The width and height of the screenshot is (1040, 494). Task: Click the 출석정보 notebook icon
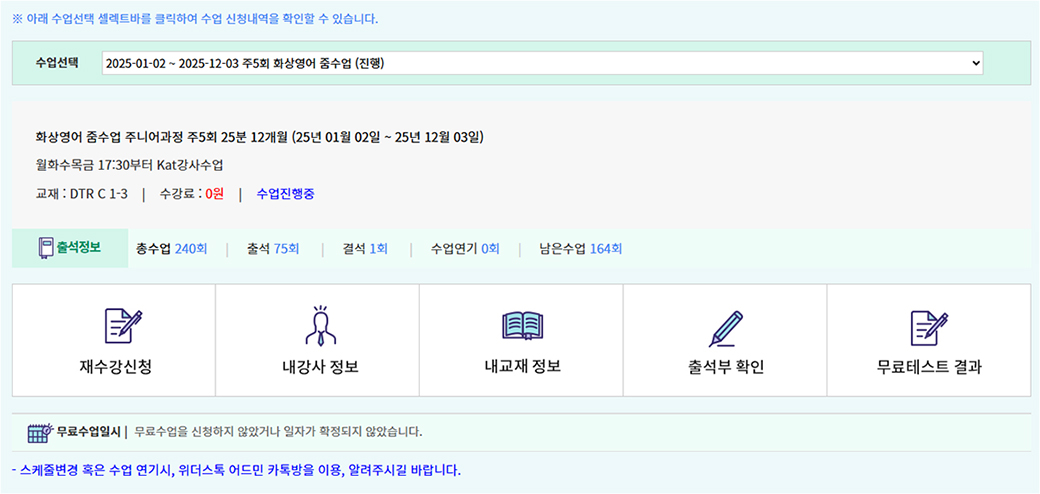click(46, 248)
